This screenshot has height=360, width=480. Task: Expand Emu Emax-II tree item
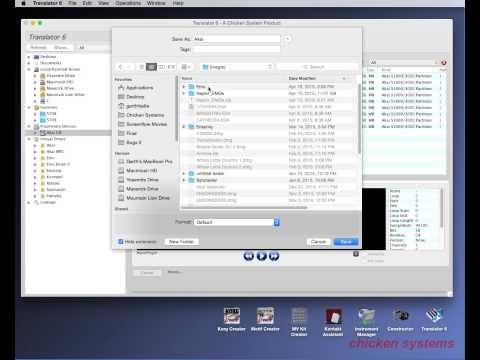(x=35, y=164)
